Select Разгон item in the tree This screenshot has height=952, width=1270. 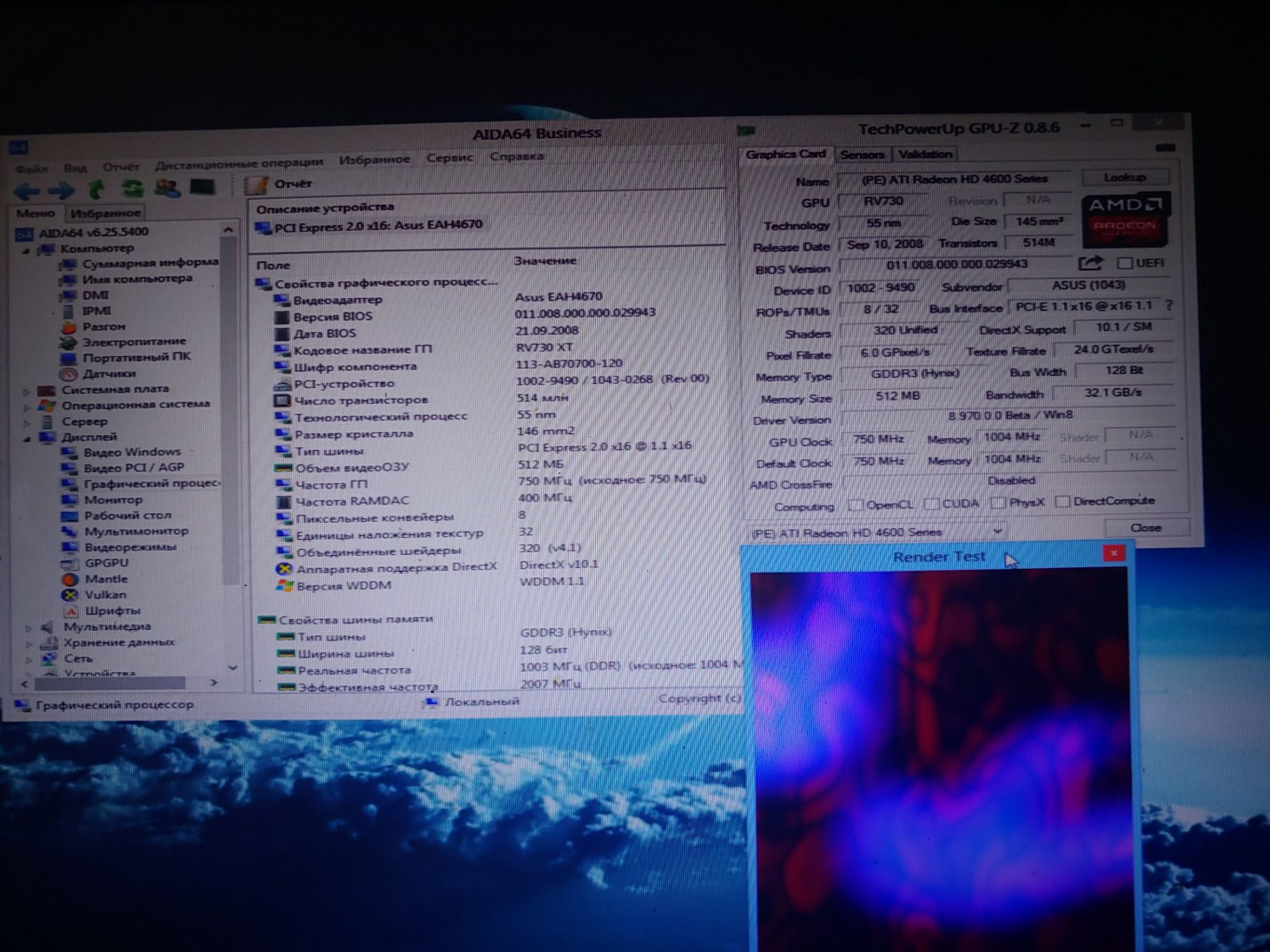click(x=93, y=327)
